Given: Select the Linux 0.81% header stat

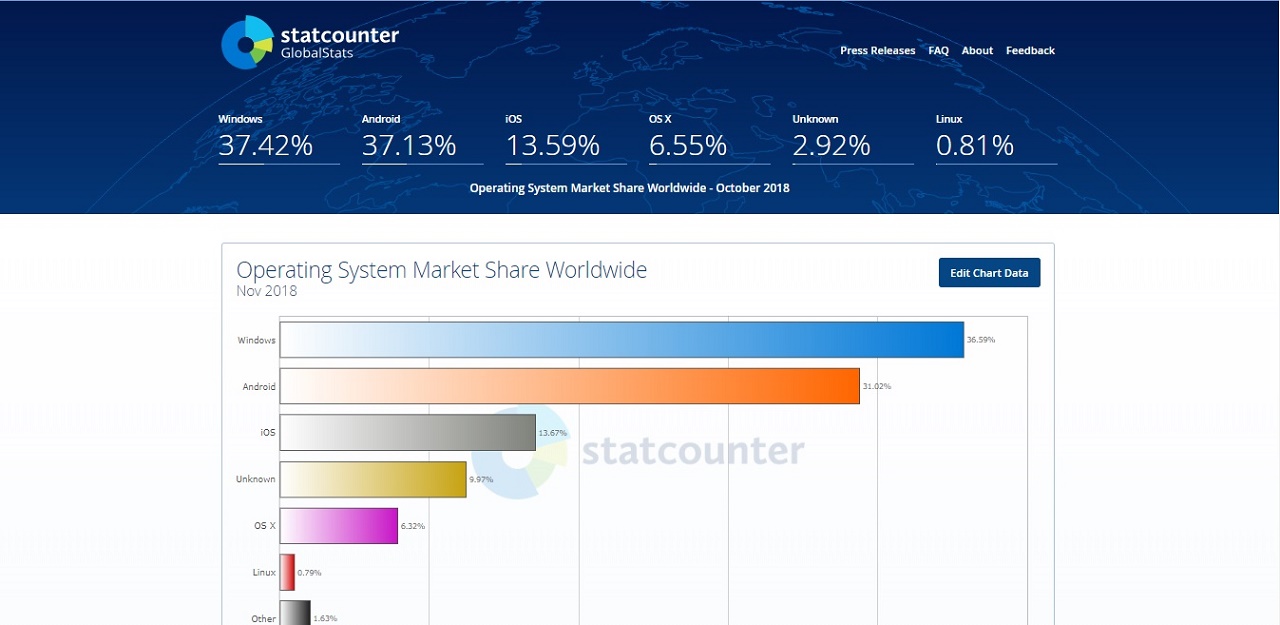Looking at the screenshot, I should pos(996,137).
